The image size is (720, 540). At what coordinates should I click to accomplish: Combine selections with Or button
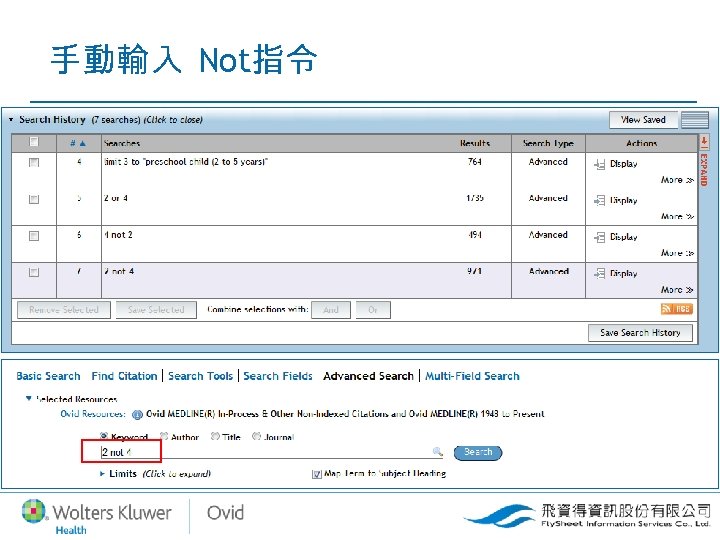click(x=373, y=310)
